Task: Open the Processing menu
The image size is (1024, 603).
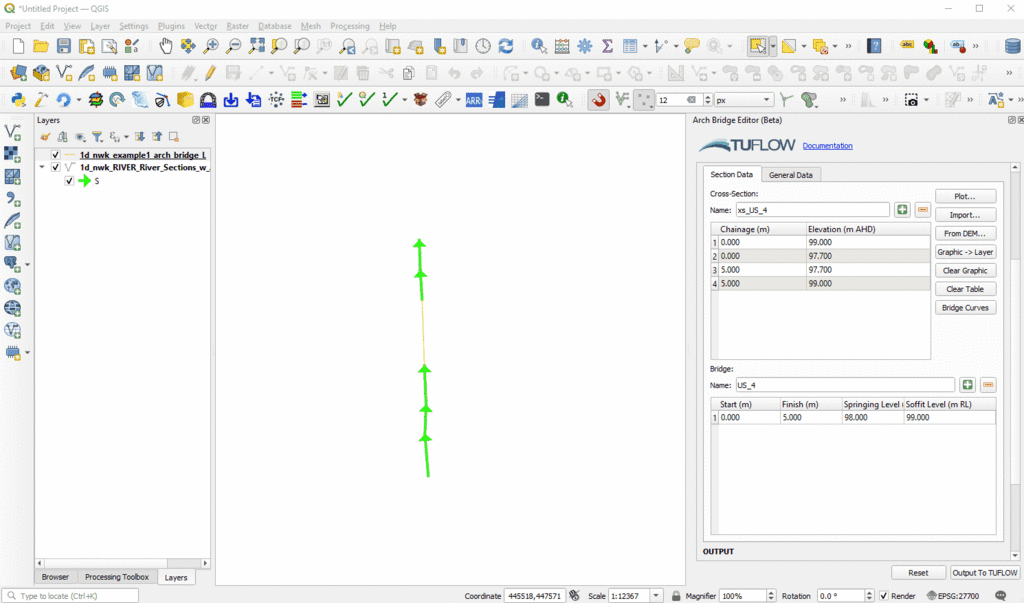Action: pyautogui.click(x=350, y=26)
